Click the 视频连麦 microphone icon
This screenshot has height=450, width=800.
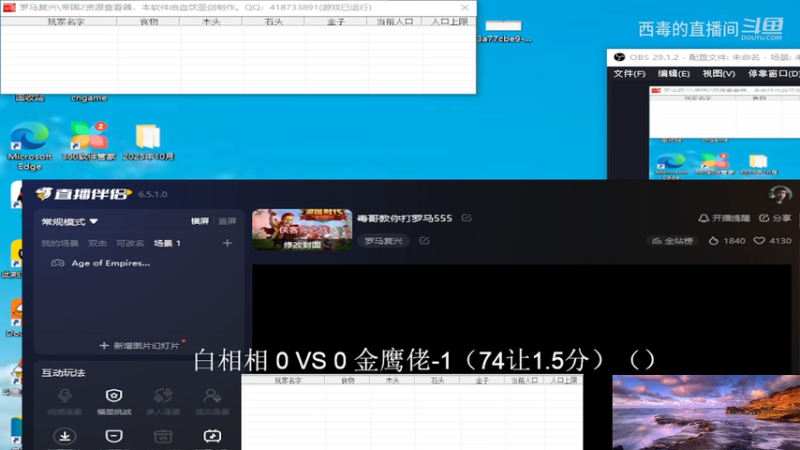click(x=65, y=395)
